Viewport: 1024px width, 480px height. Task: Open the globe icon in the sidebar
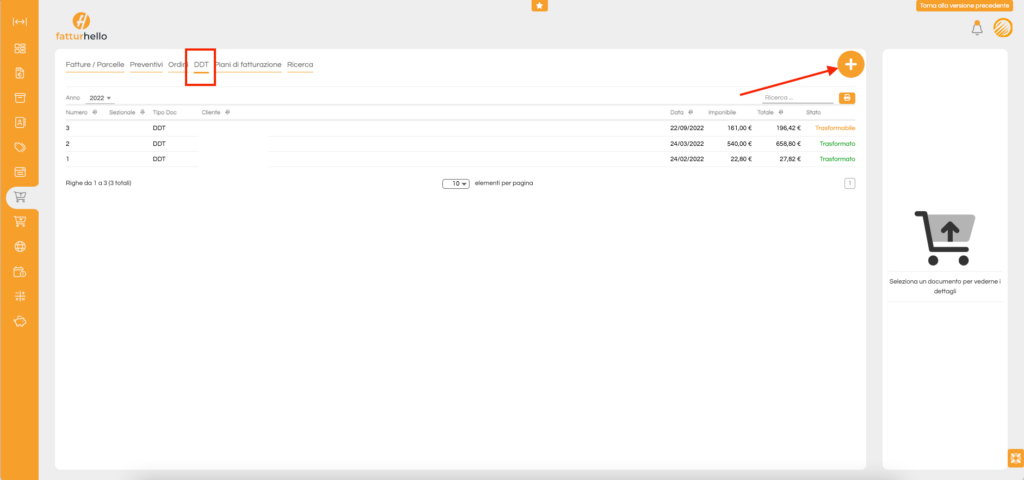[19, 246]
